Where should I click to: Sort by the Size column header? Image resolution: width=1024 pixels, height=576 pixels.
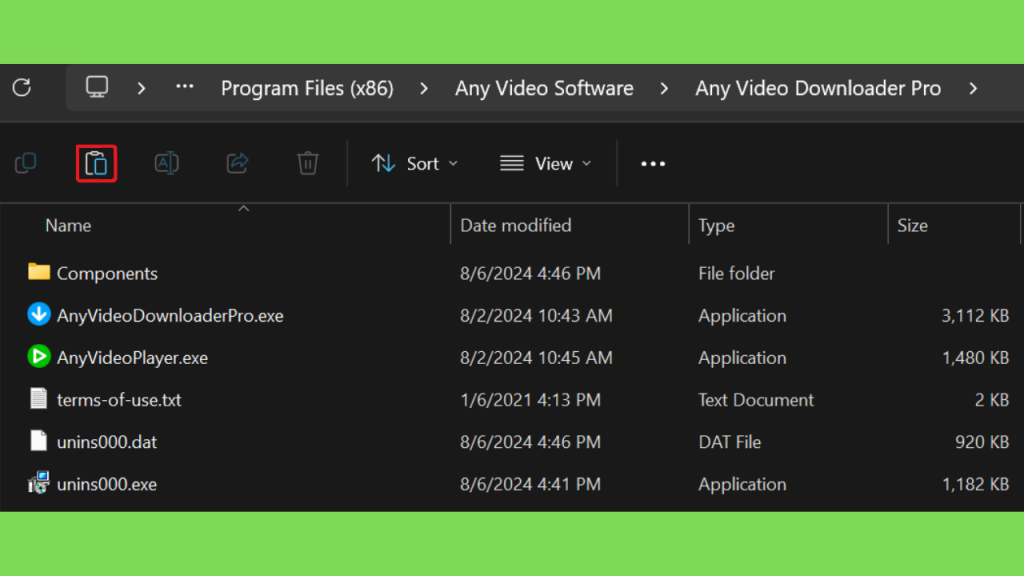coord(912,225)
